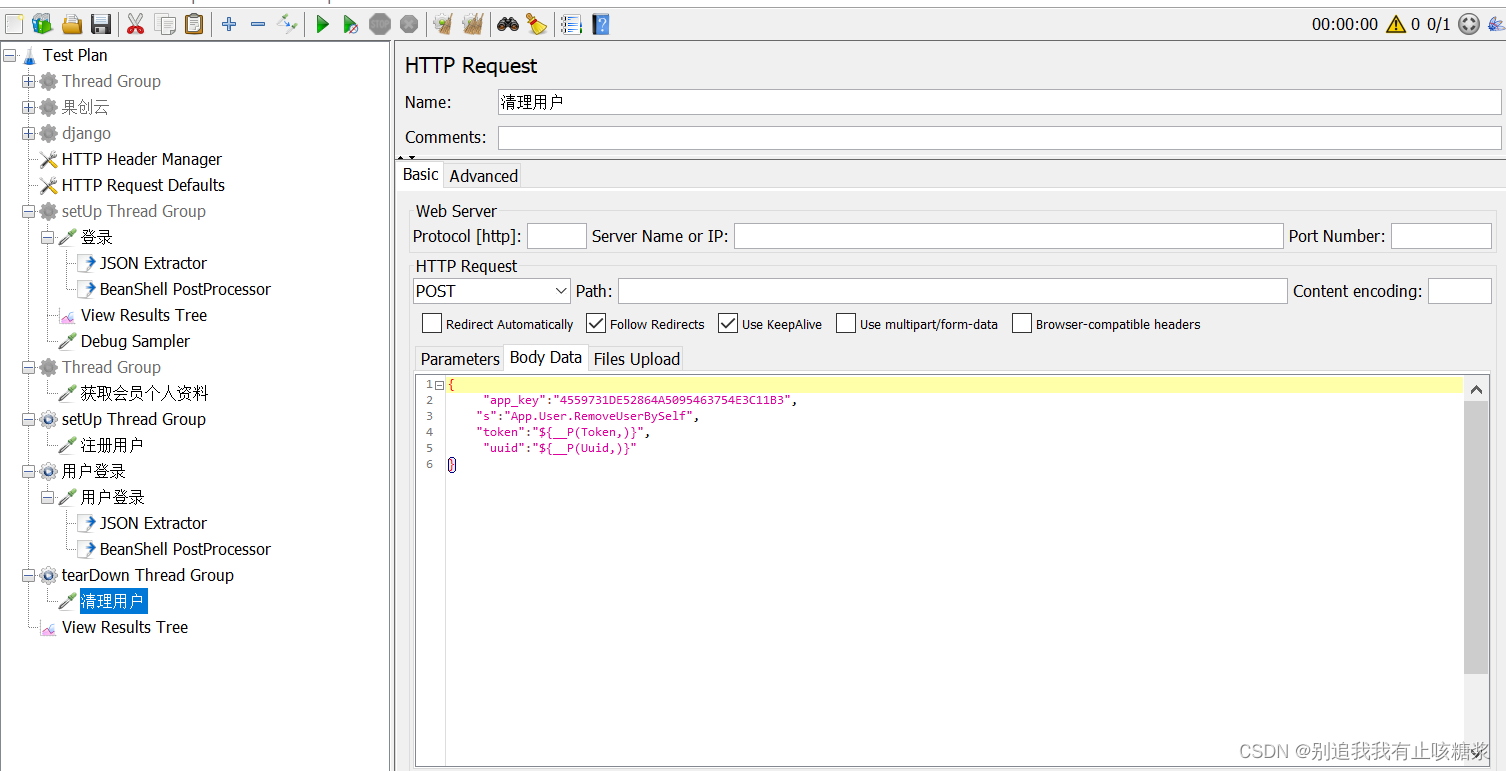Select bottom View Results Tree listener
This screenshot has height=771, width=1506.
124,627
